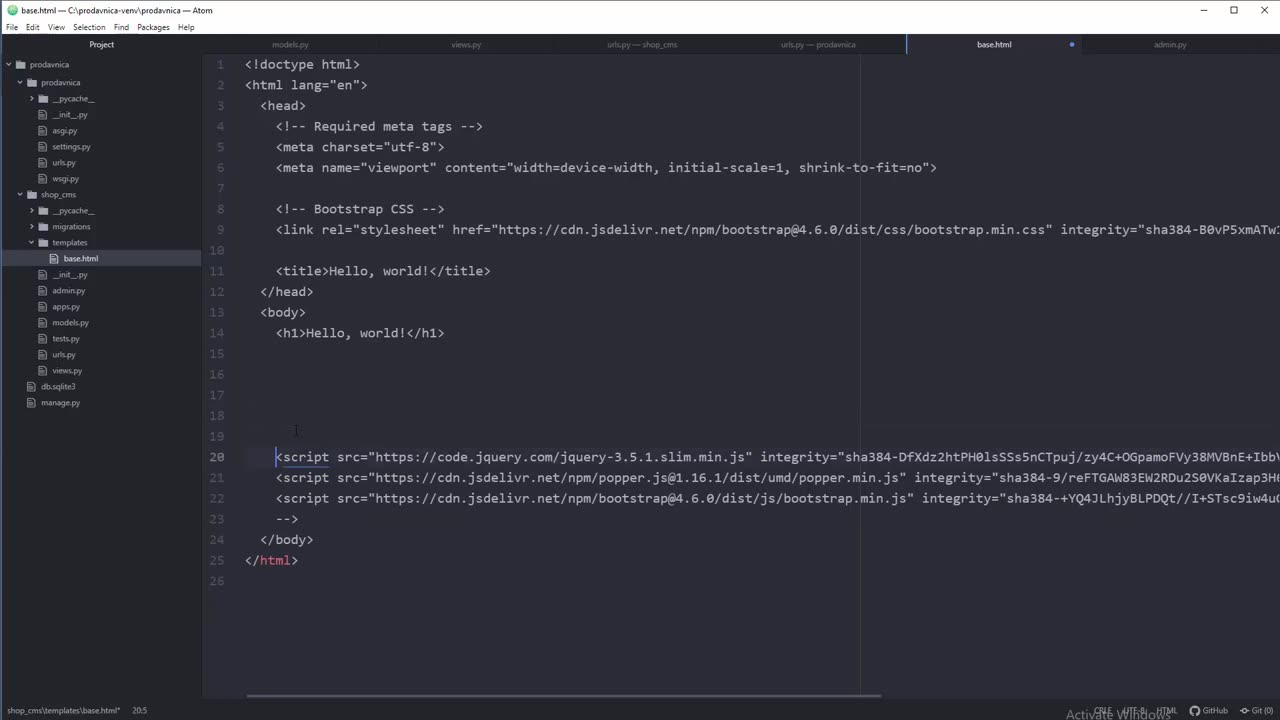Click the closing </body> tag line
The height and width of the screenshot is (720, 1280).
287,540
